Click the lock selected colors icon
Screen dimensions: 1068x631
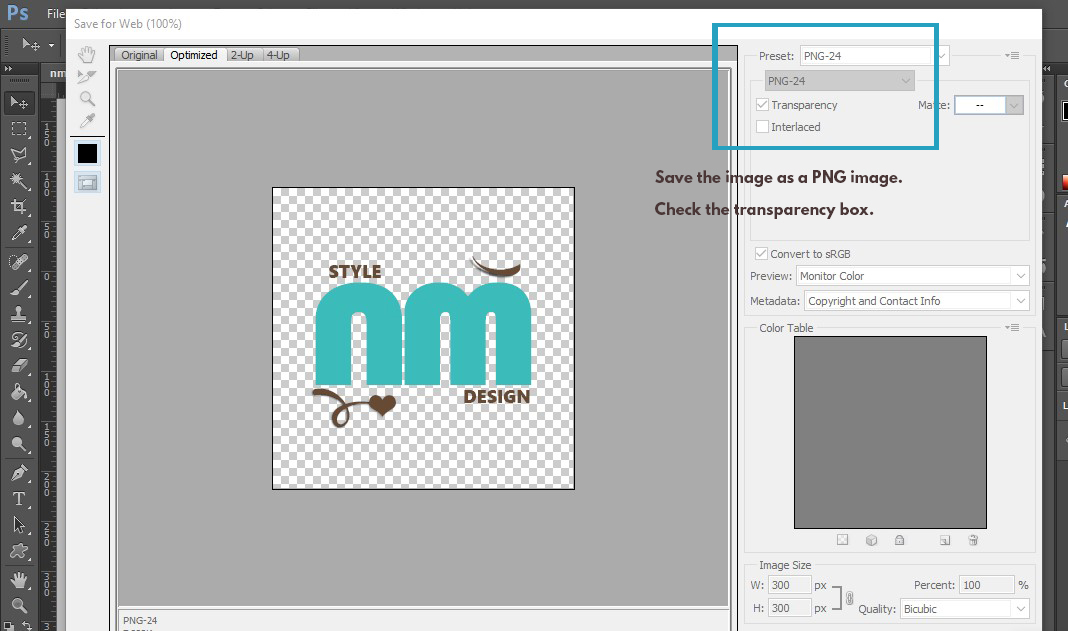[x=900, y=540]
